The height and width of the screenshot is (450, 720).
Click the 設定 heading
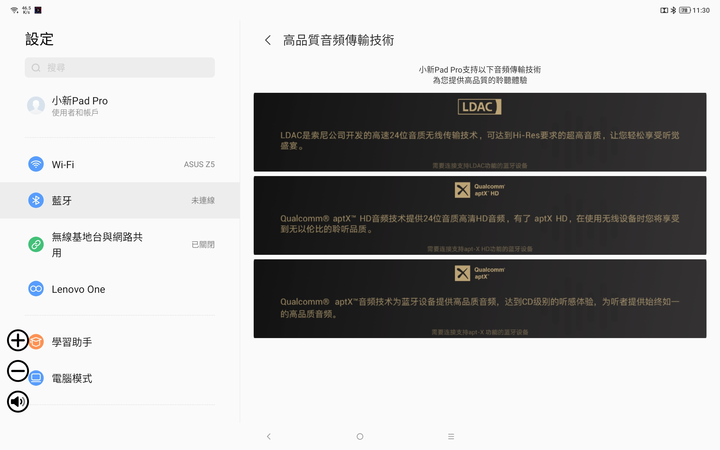(x=39, y=39)
